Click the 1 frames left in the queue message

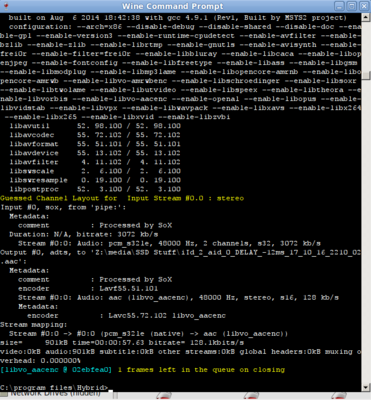pyautogui.click(x=201, y=370)
